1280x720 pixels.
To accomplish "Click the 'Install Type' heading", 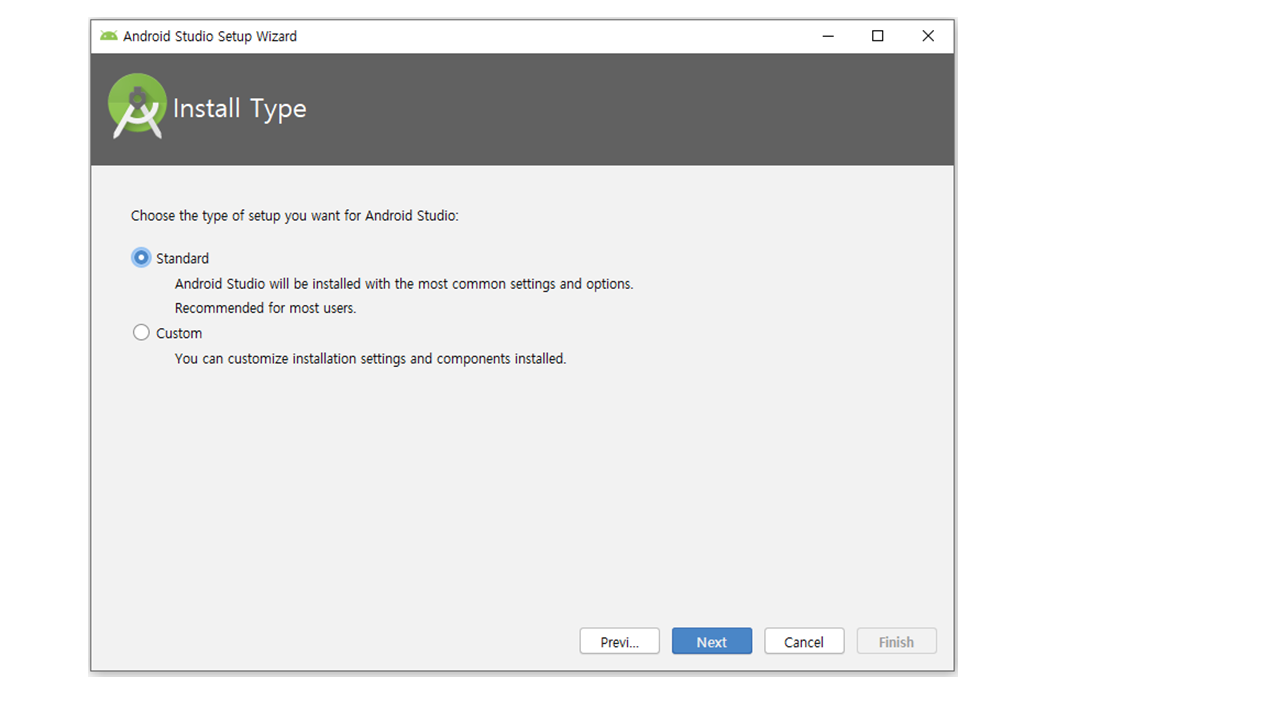I will [240, 108].
